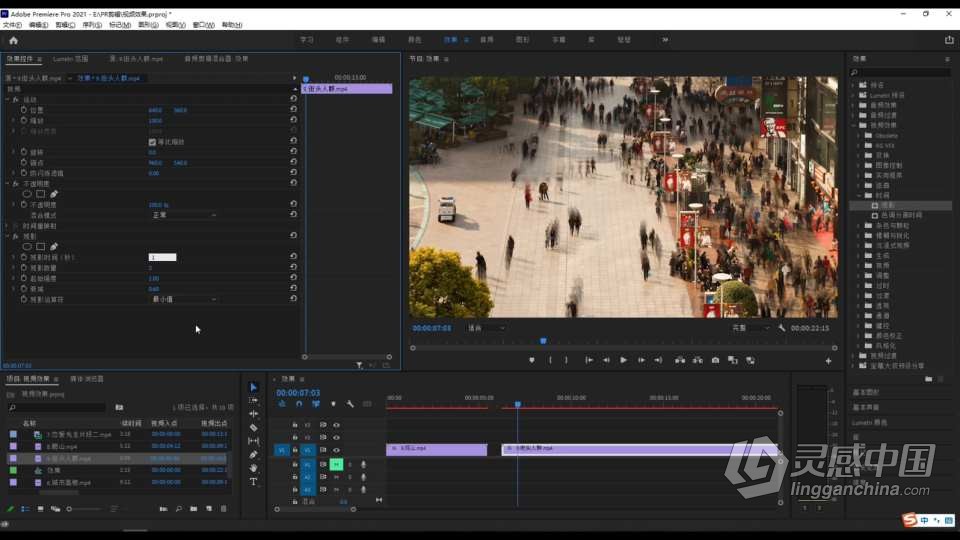Image resolution: width=960 pixels, height=540 pixels.
Task: Toggle the uniform scale checkbox
Action: click(x=152, y=142)
